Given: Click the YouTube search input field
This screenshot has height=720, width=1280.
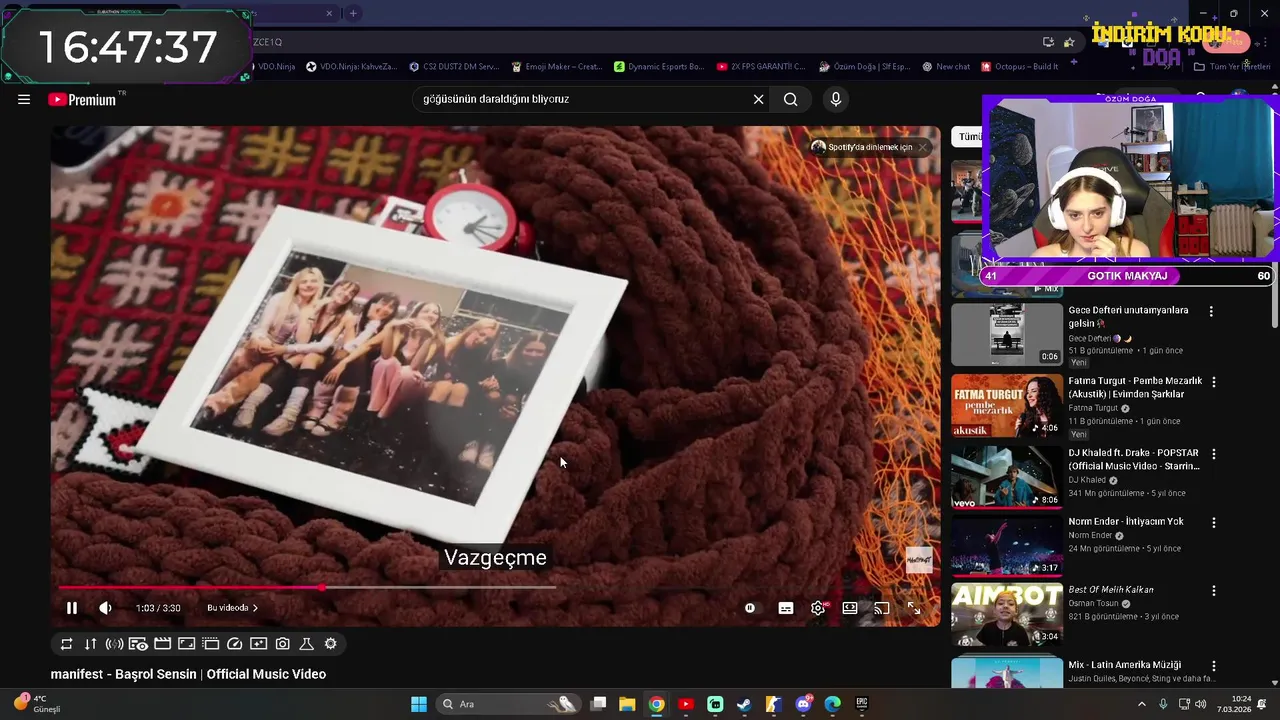Looking at the screenshot, I should (585, 99).
